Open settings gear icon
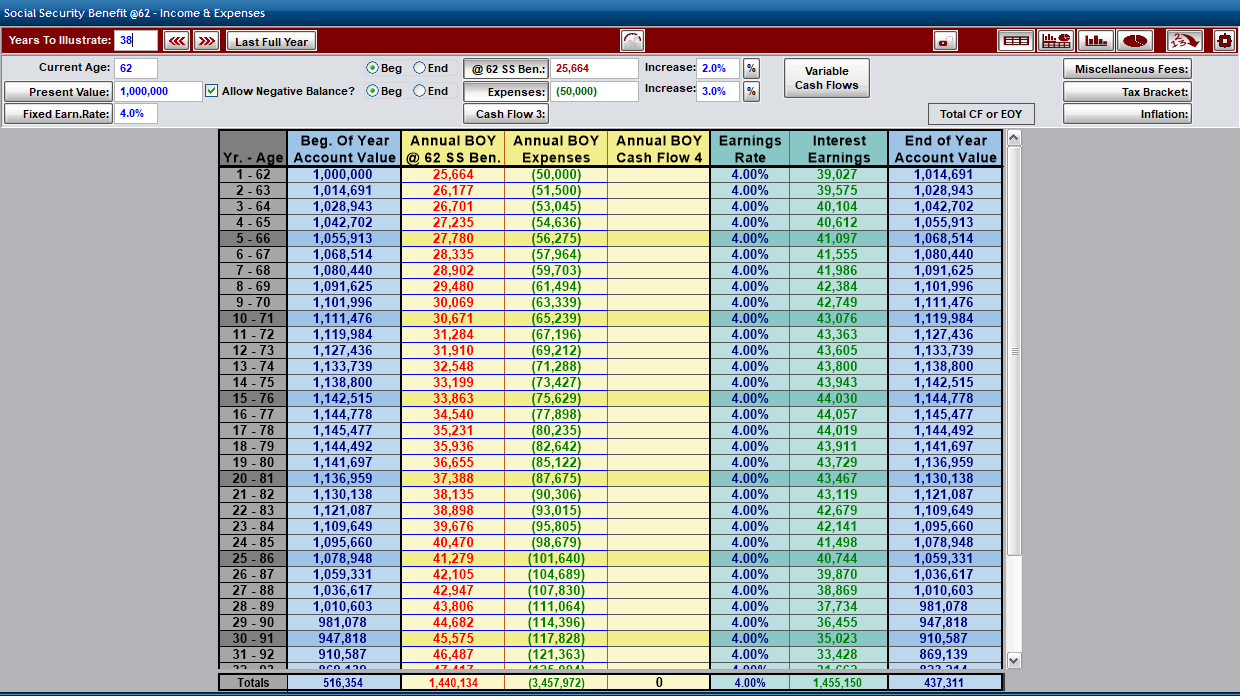Viewport: 1240px width, 696px height. point(1225,41)
